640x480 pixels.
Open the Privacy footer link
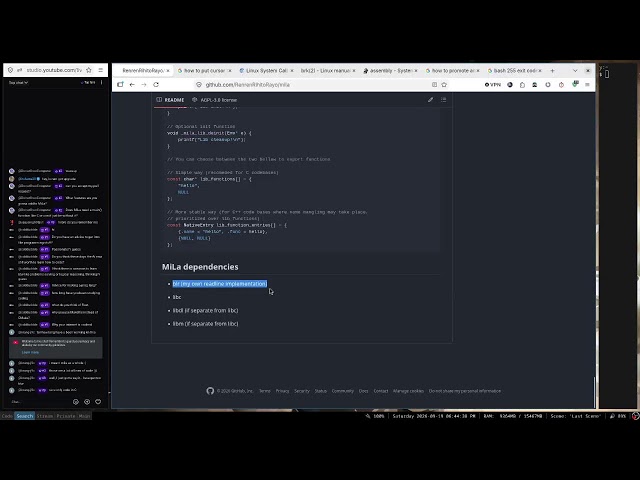point(282,391)
